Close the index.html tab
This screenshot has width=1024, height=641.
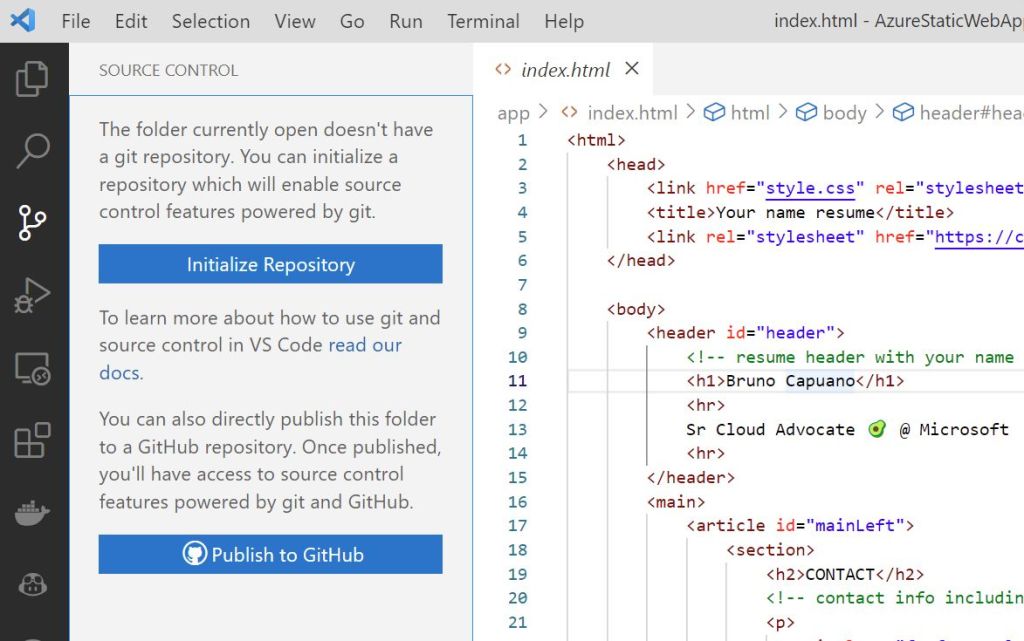click(631, 69)
